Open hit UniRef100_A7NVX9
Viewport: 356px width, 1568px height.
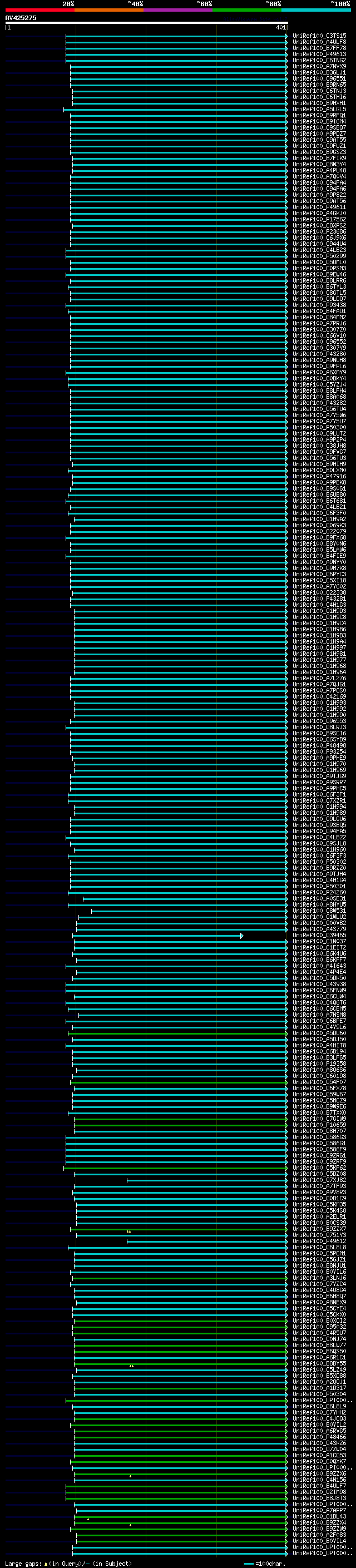point(319,66)
